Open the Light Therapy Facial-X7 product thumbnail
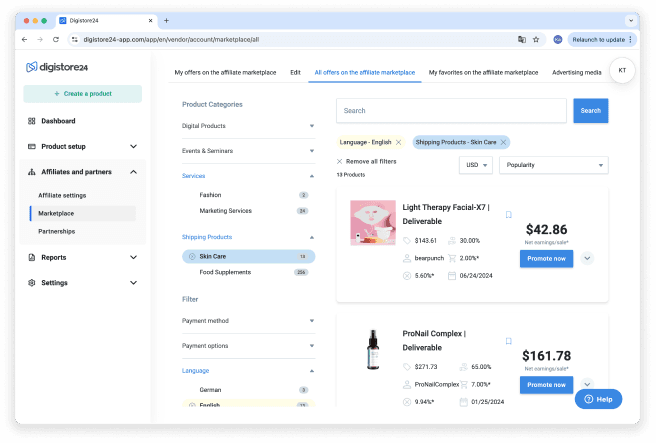656x443 pixels. [x=373, y=223]
